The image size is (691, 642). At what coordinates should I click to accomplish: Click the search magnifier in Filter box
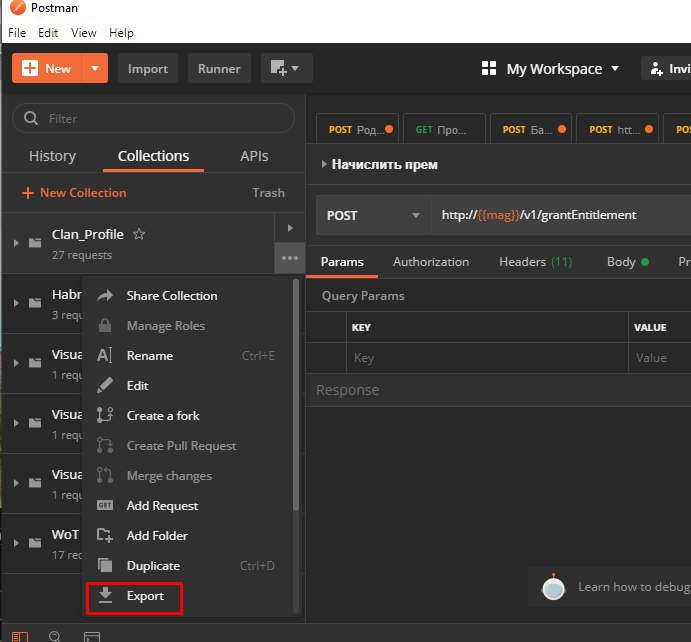point(31,118)
